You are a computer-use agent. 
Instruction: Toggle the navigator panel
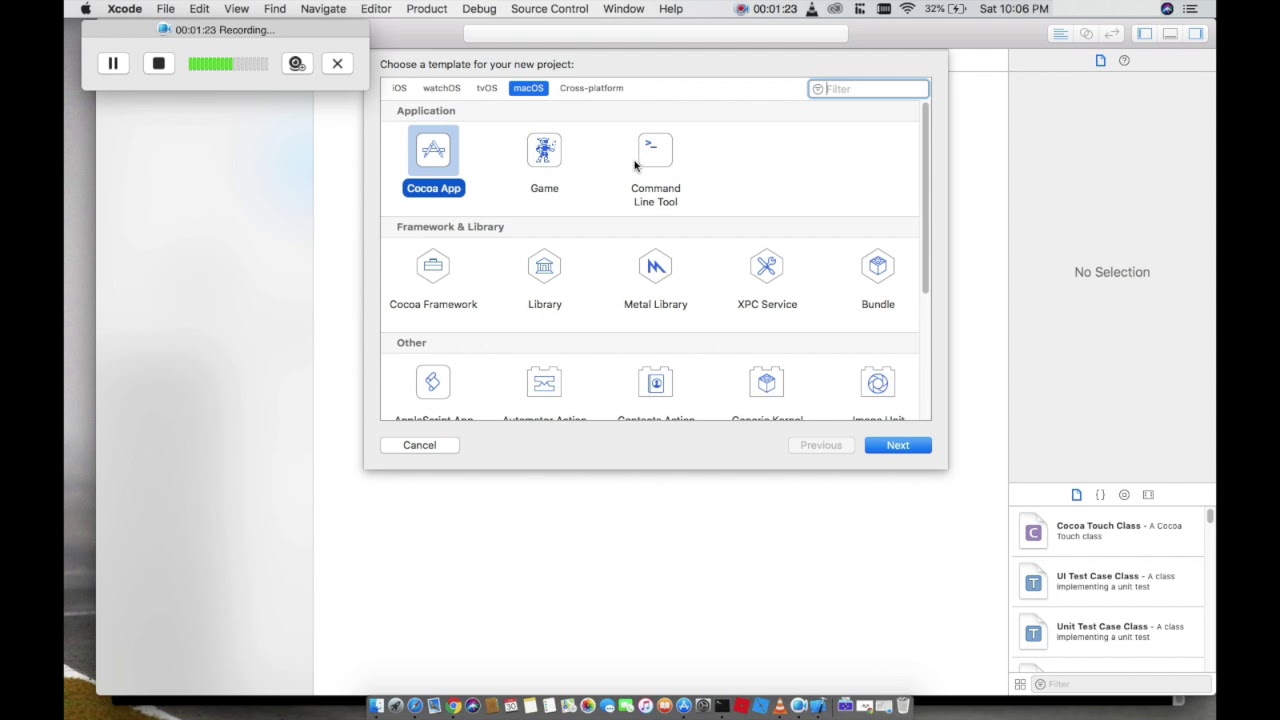tap(1144, 34)
